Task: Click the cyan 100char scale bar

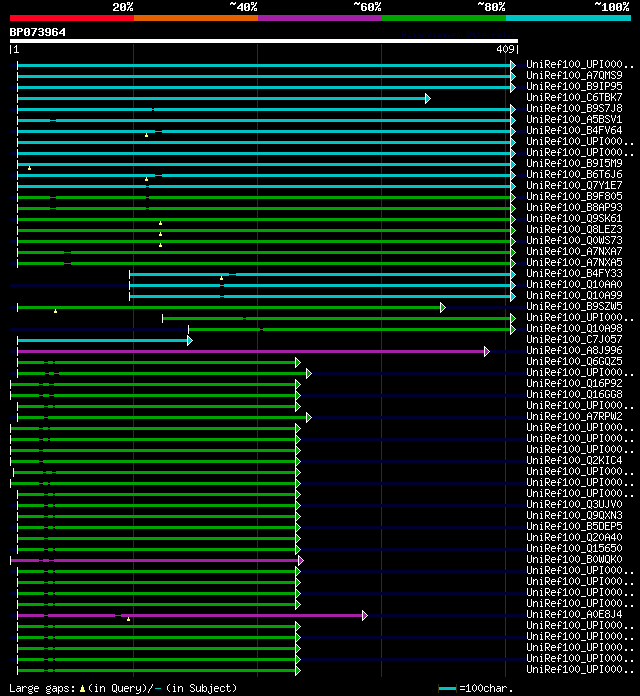Action: coord(447,688)
